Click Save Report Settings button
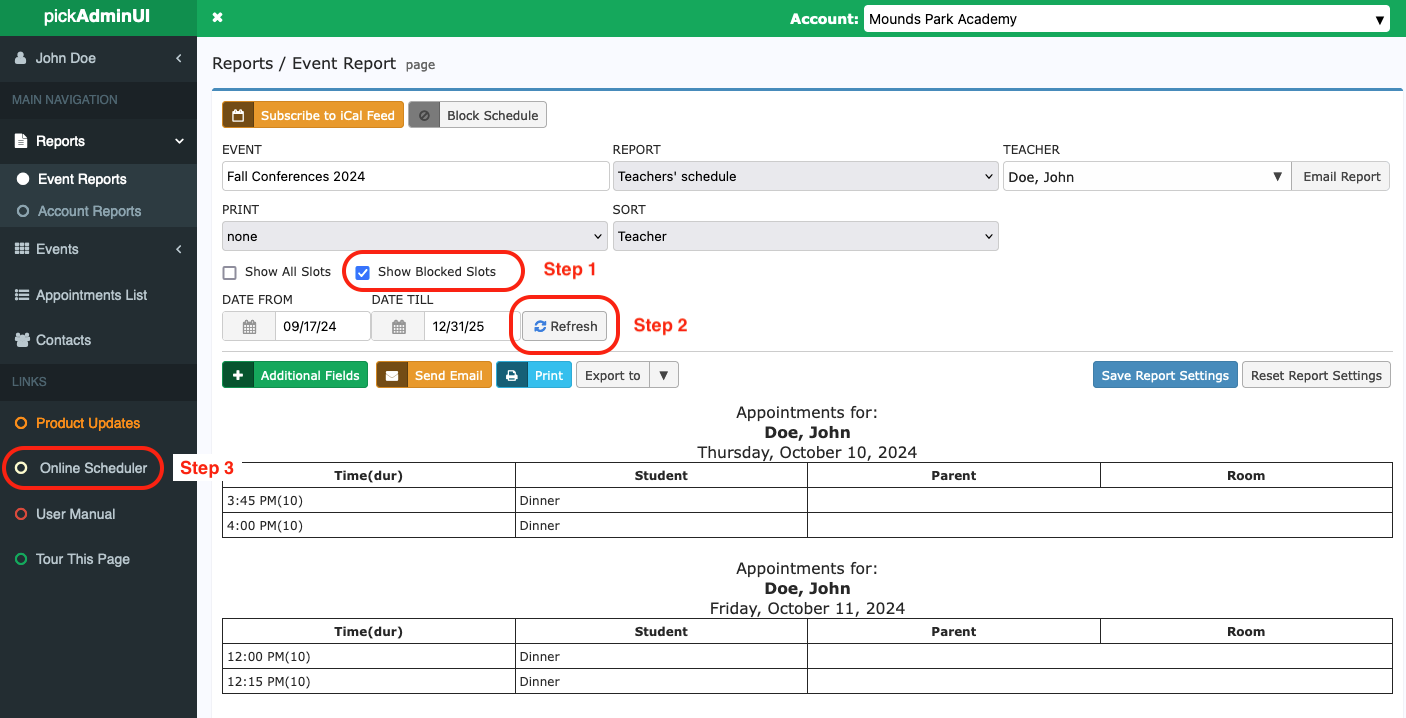1406x718 pixels. coord(1165,376)
